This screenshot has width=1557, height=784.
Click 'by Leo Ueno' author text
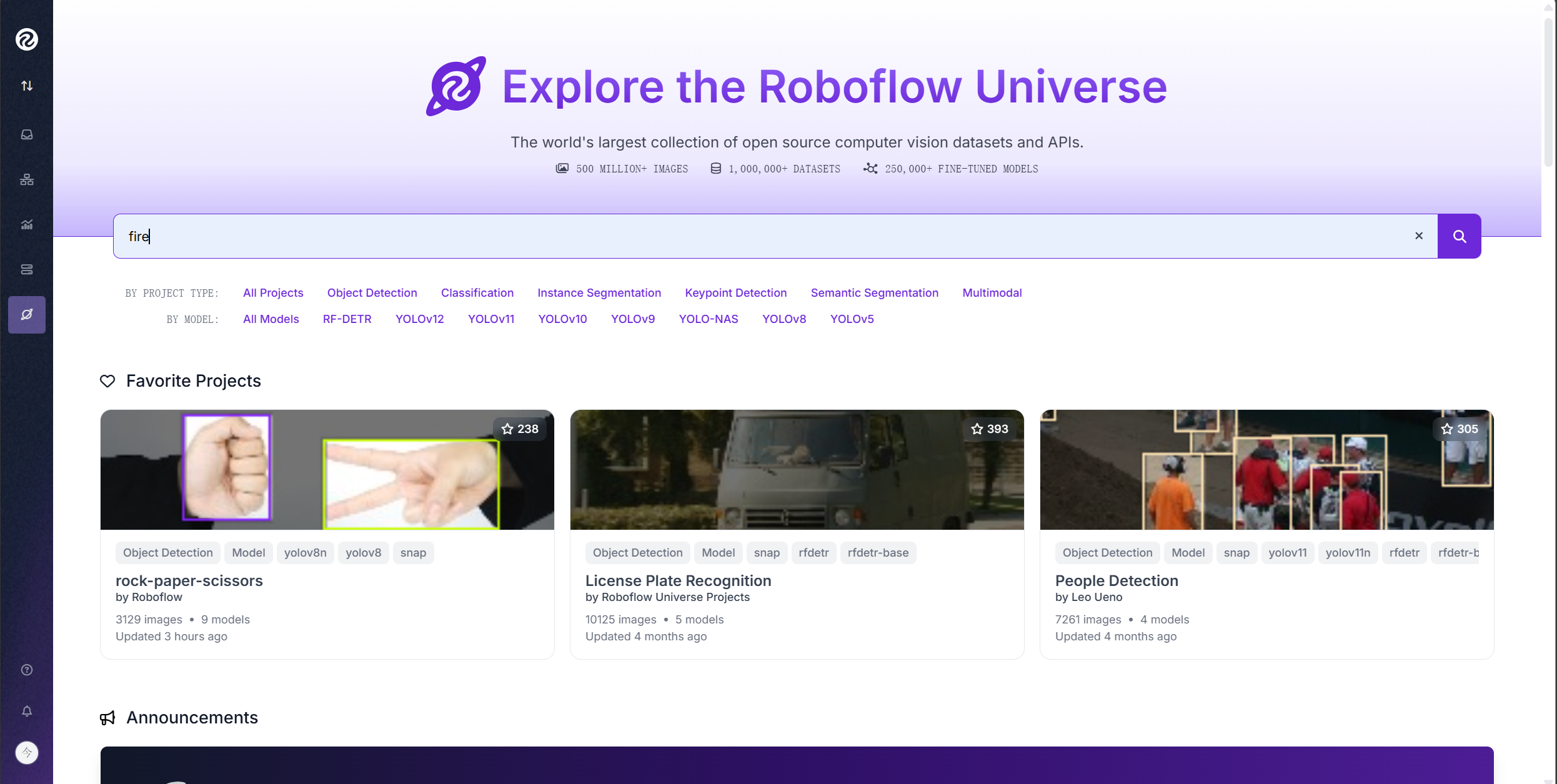point(1089,597)
